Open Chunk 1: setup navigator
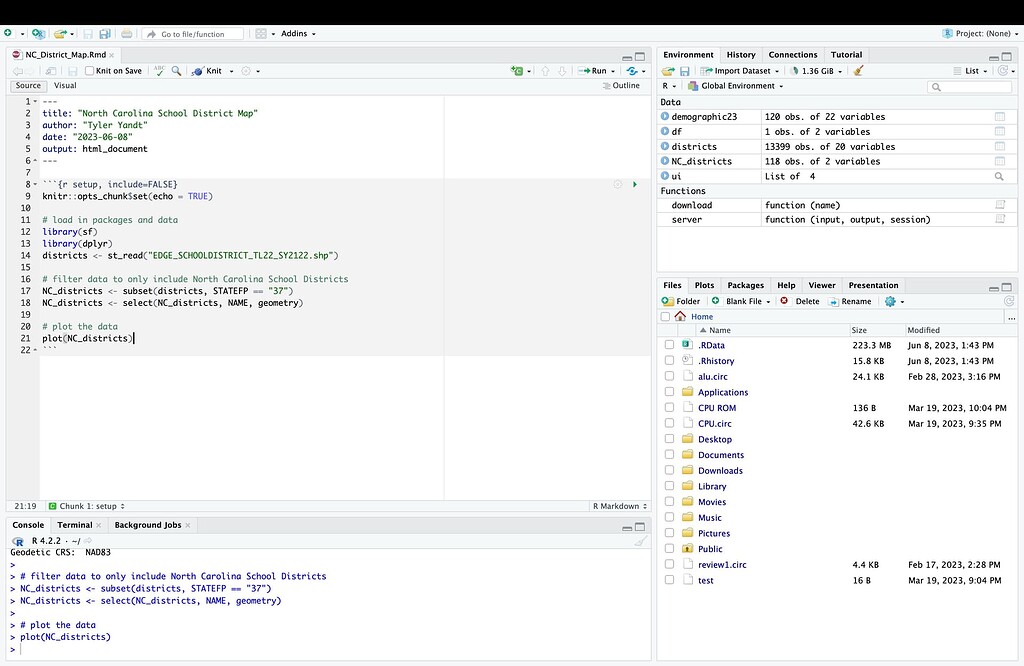The image size is (1024, 666). pyautogui.click(x=86, y=506)
